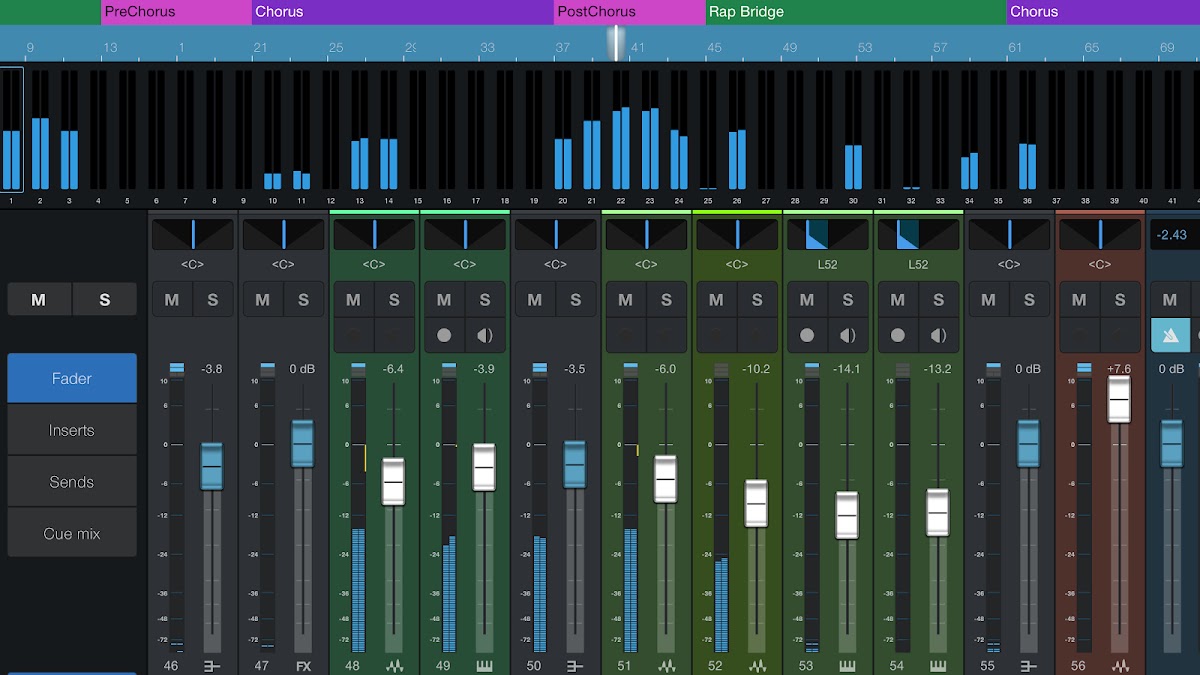Click the bus icon on channel 46
This screenshot has height=675, width=1200.
coord(212,665)
